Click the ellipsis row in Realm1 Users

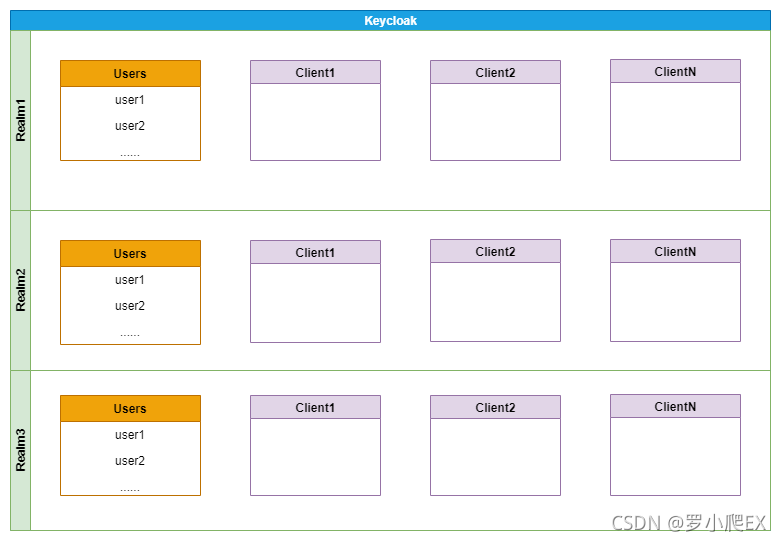(130, 155)
